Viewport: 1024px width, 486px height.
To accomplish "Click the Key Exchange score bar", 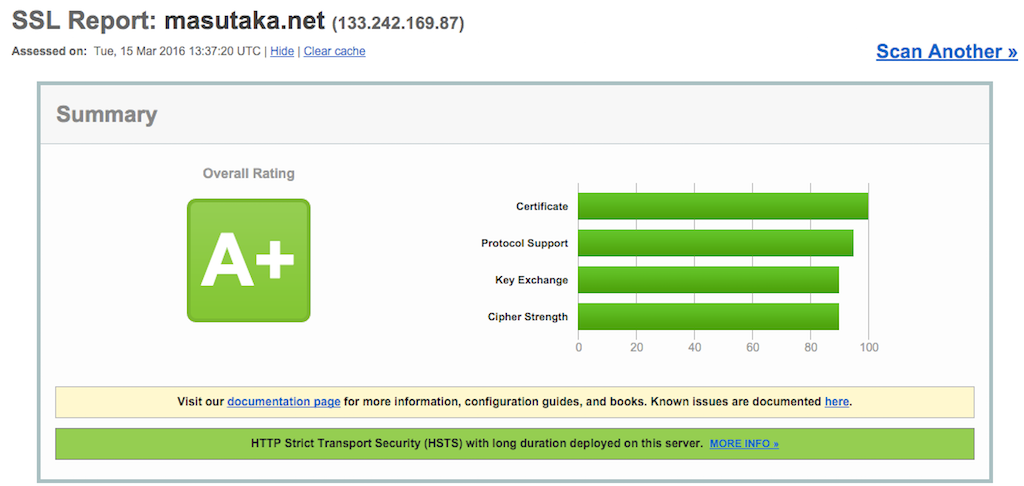I will [x=708, y=280].
